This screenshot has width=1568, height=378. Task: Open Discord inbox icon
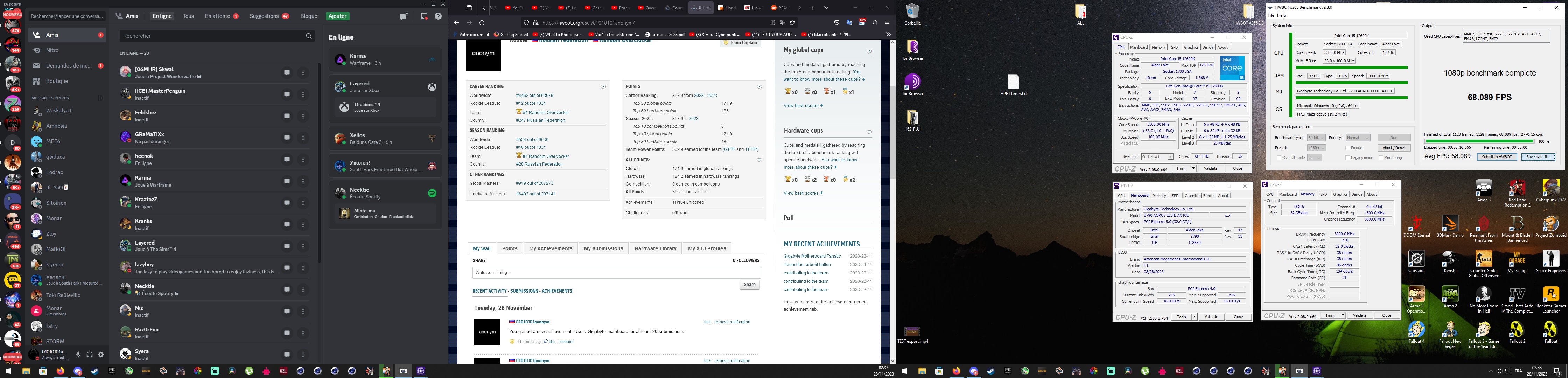[x=424, y=16]
